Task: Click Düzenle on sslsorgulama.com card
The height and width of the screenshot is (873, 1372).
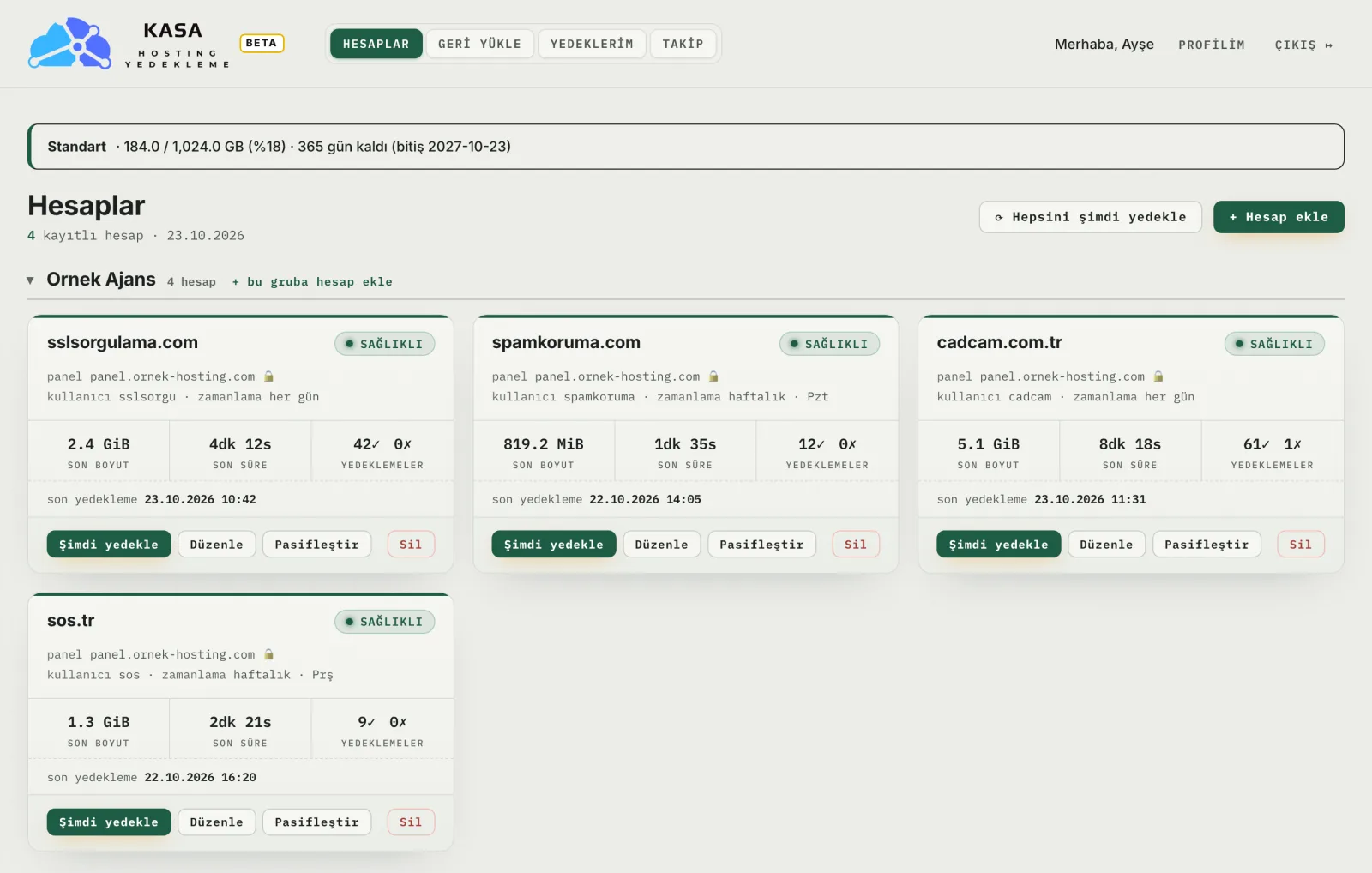Action: 216,545
